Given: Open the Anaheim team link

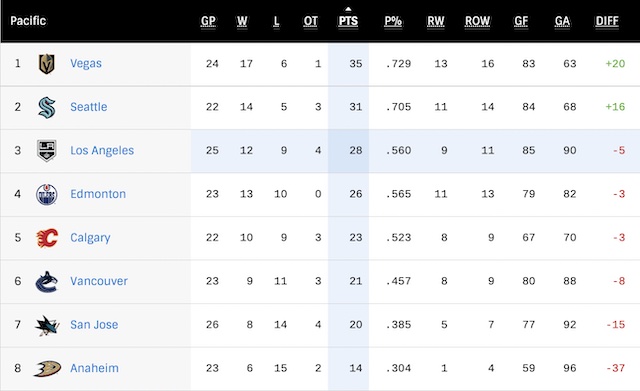Looking at the screenshot, I should click(94, 368).
